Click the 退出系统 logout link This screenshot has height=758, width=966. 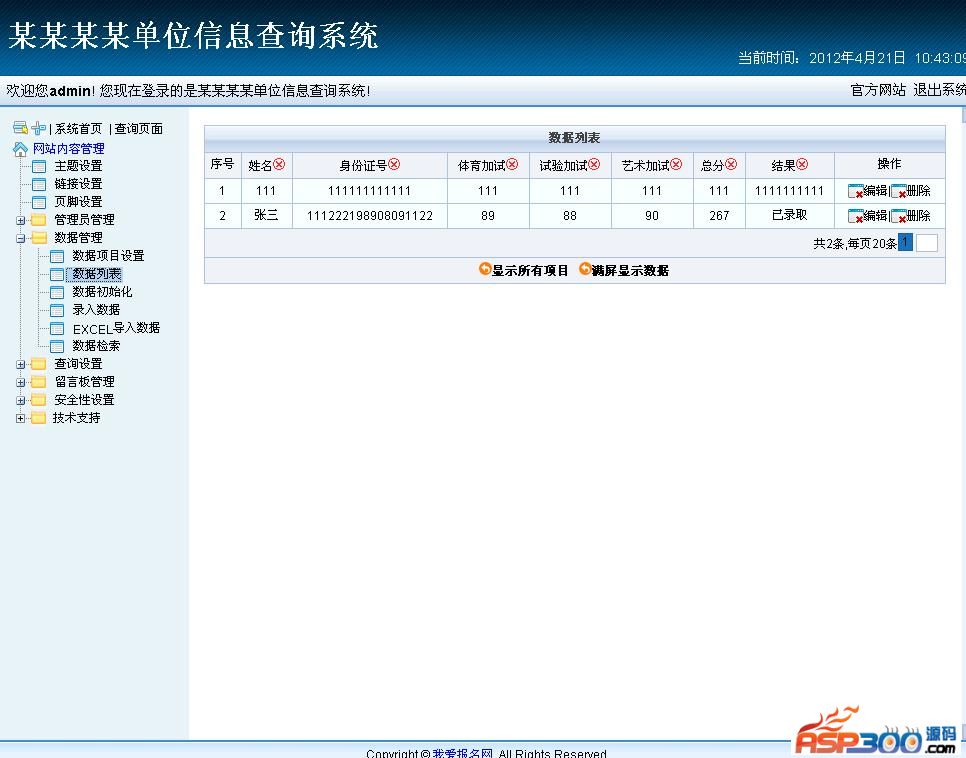tap(938, 90)
